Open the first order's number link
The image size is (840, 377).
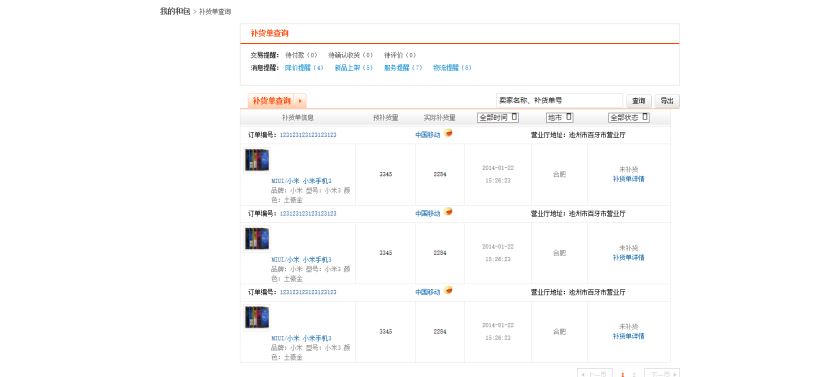(308, 135)
